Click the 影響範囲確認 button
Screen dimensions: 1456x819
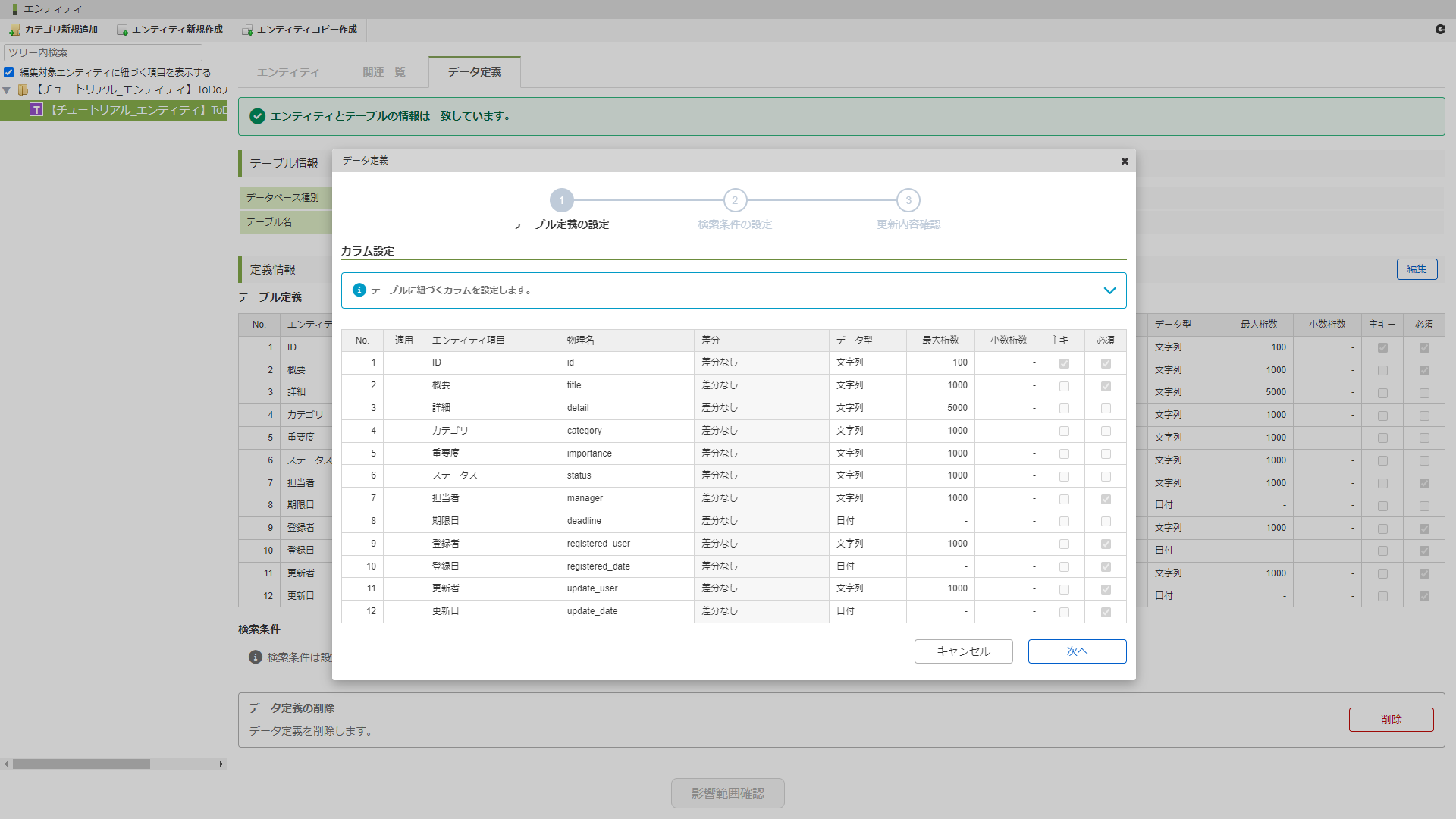pyautogui.click(x=727, y=793)
